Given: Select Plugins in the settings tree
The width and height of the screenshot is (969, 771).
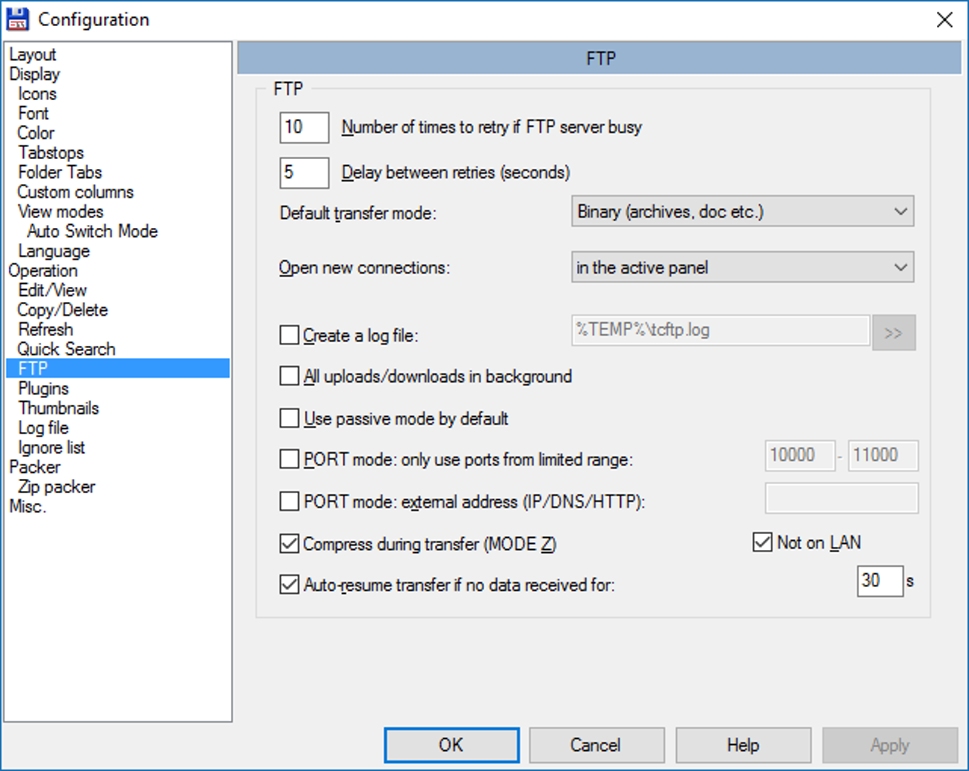Looking at the screenshot, I should [43, 389].
